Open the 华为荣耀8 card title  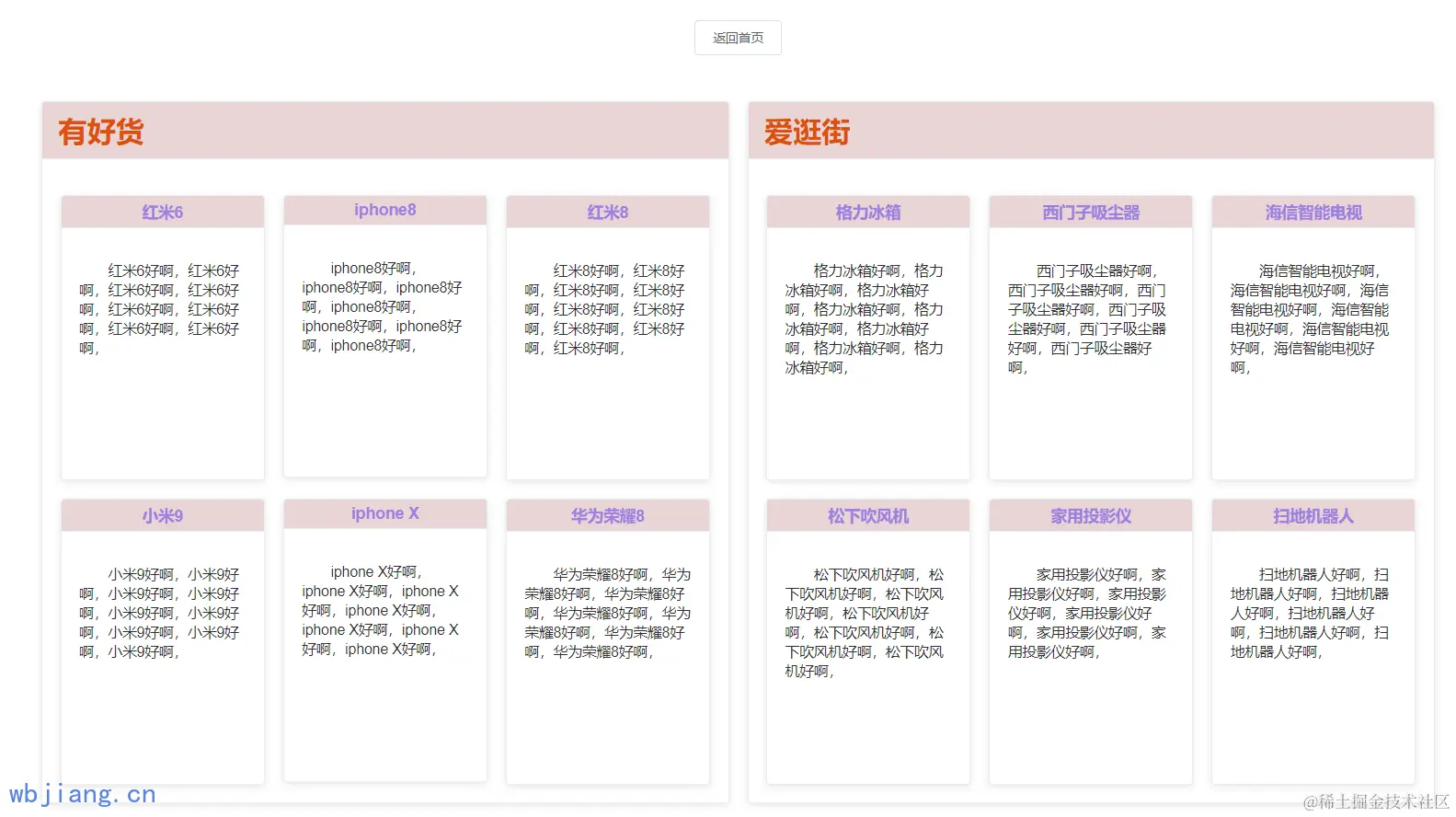coord(608,516)
